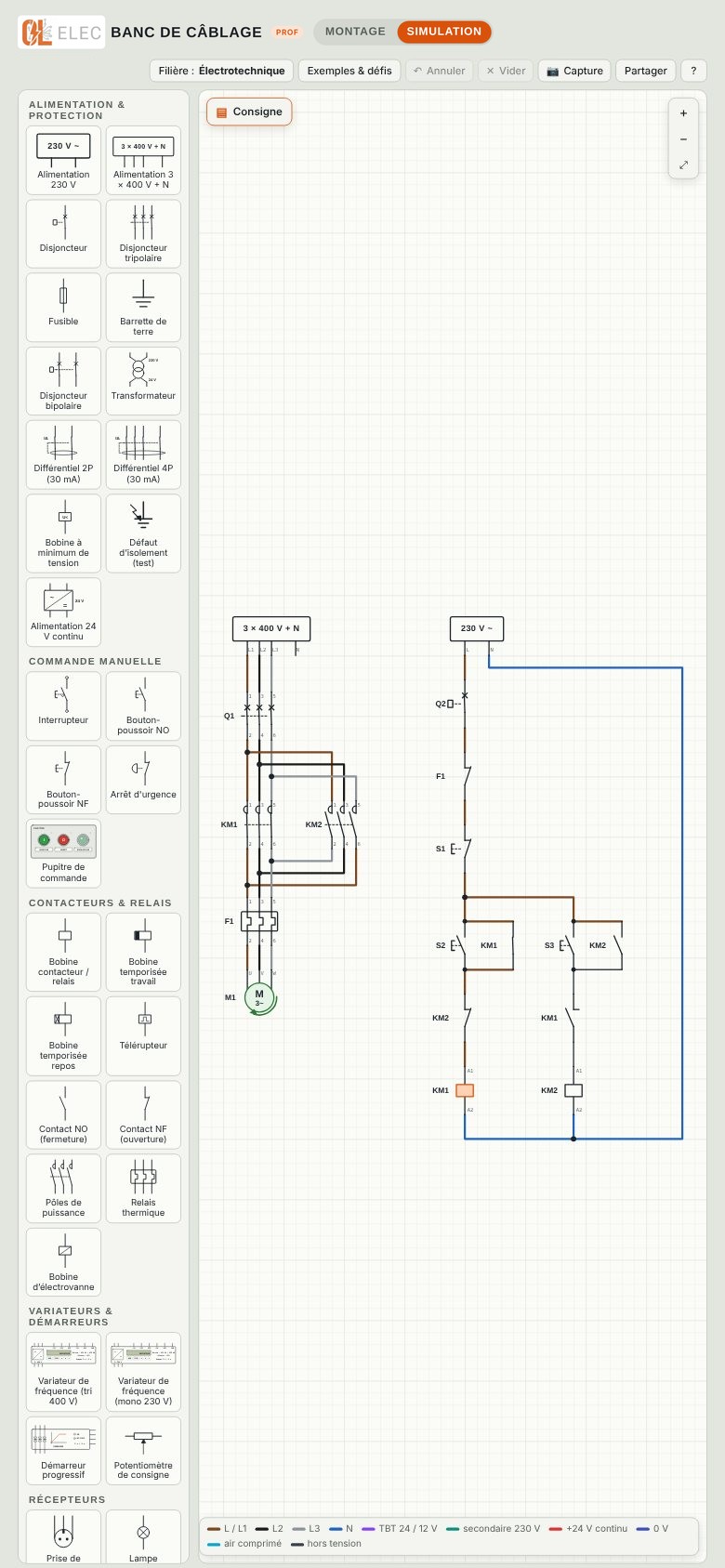
Task: Select the Lampe receiver component
Action: 143,1538
